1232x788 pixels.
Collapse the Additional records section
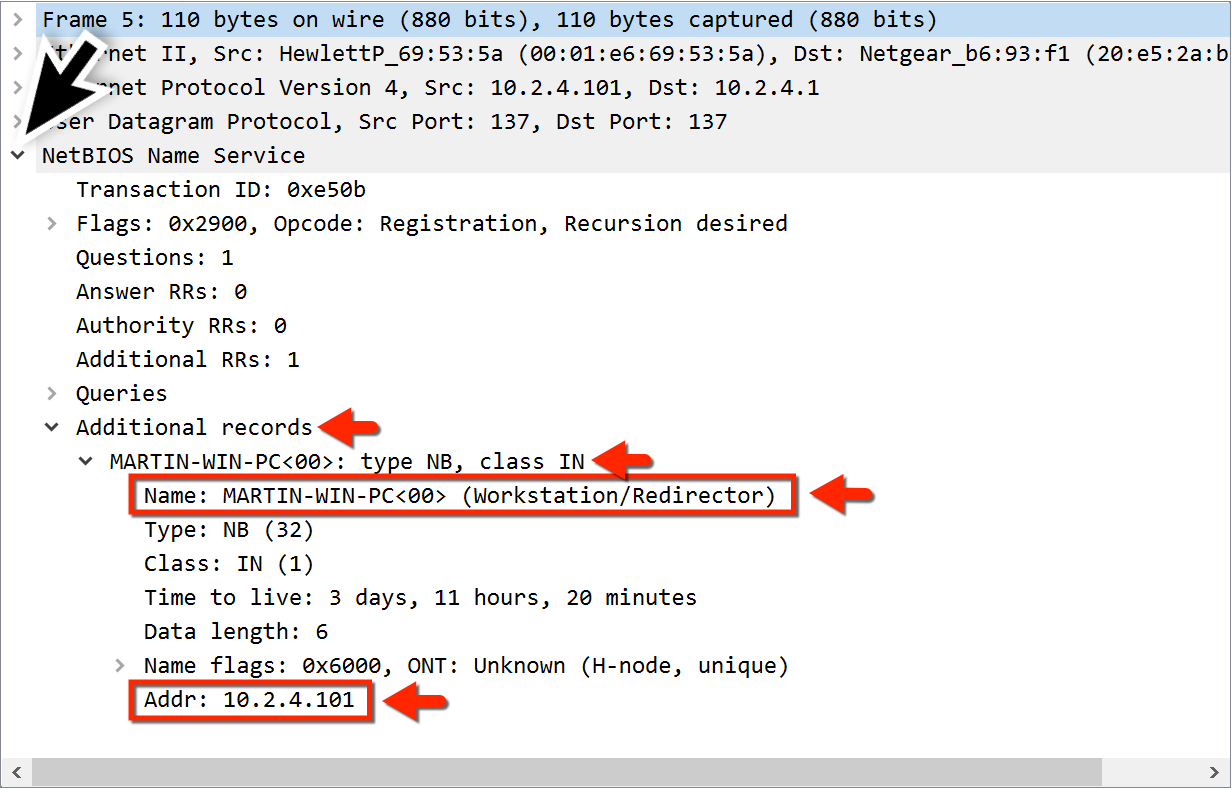[52, 428]
